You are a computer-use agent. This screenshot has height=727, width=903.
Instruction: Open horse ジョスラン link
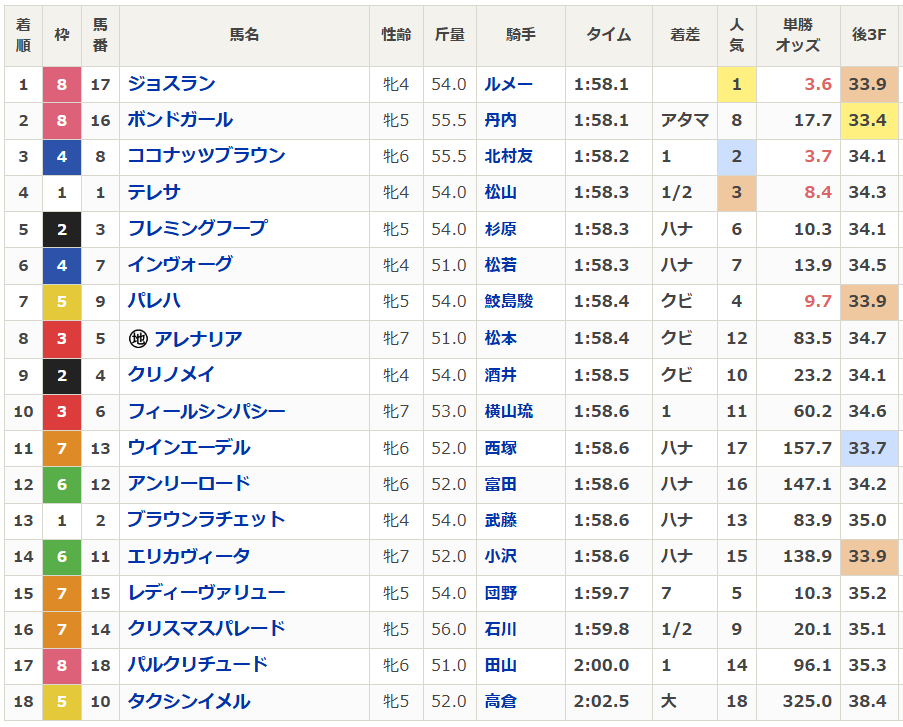[x=171, y=84]
